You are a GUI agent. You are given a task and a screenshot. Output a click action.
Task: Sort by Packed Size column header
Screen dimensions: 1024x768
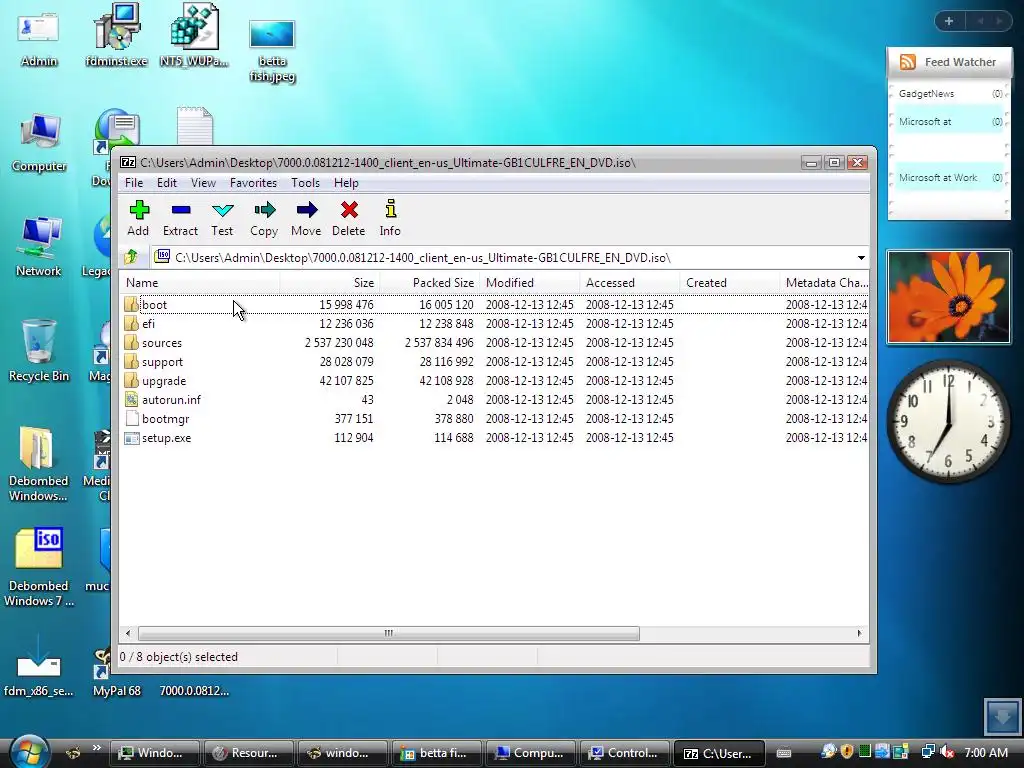click(430, 283)
